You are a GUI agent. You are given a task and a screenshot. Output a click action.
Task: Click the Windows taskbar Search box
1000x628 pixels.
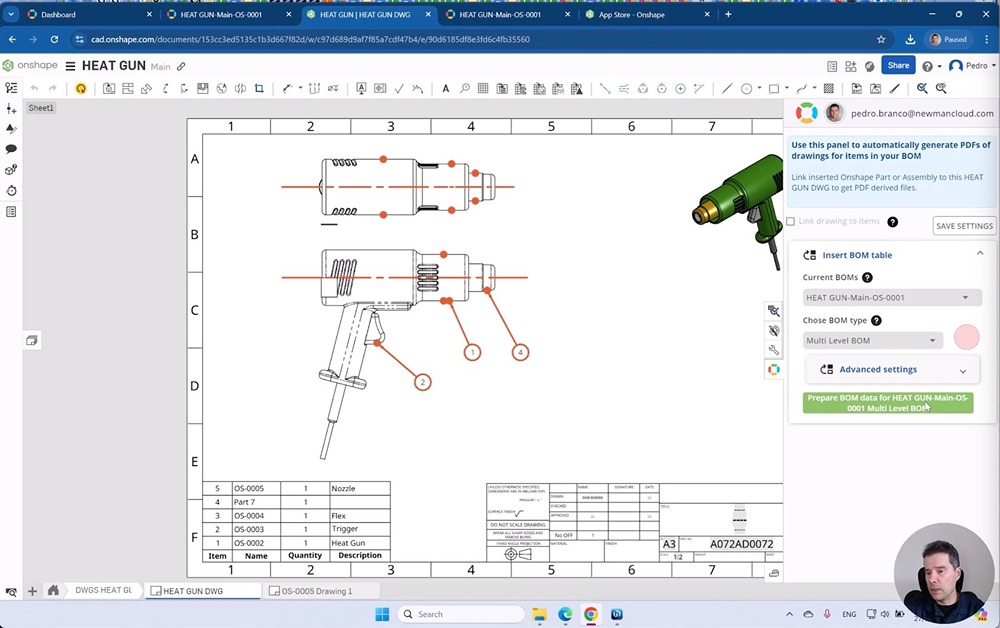460,614
